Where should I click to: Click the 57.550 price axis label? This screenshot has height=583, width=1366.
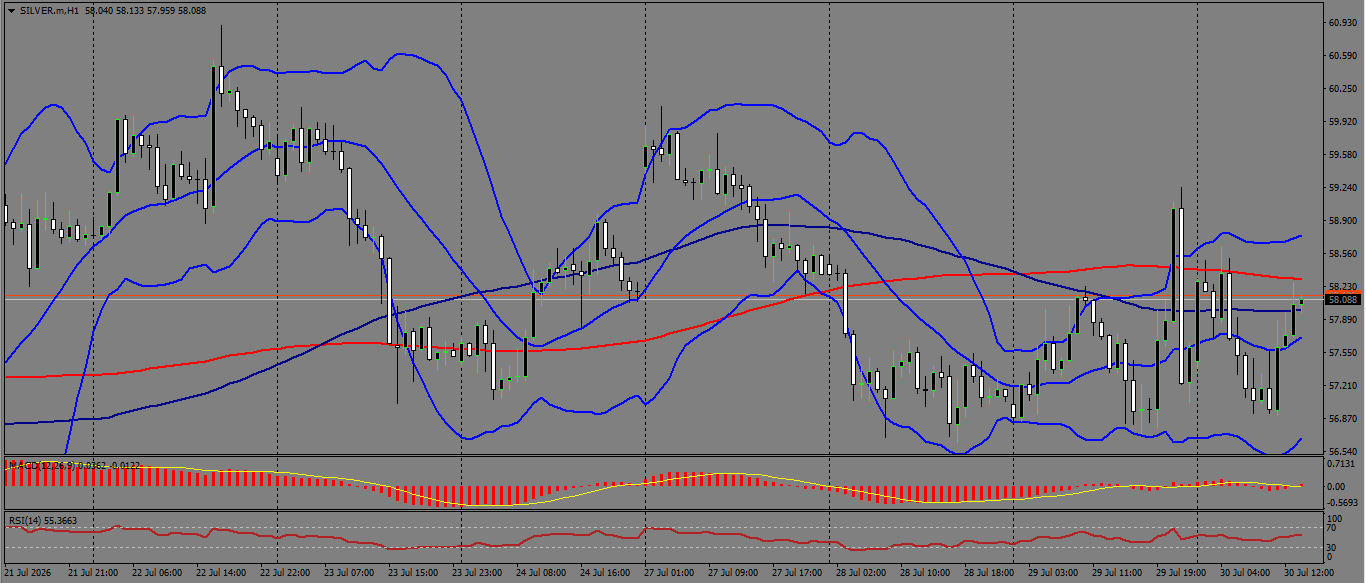(x=1341, y=352)
